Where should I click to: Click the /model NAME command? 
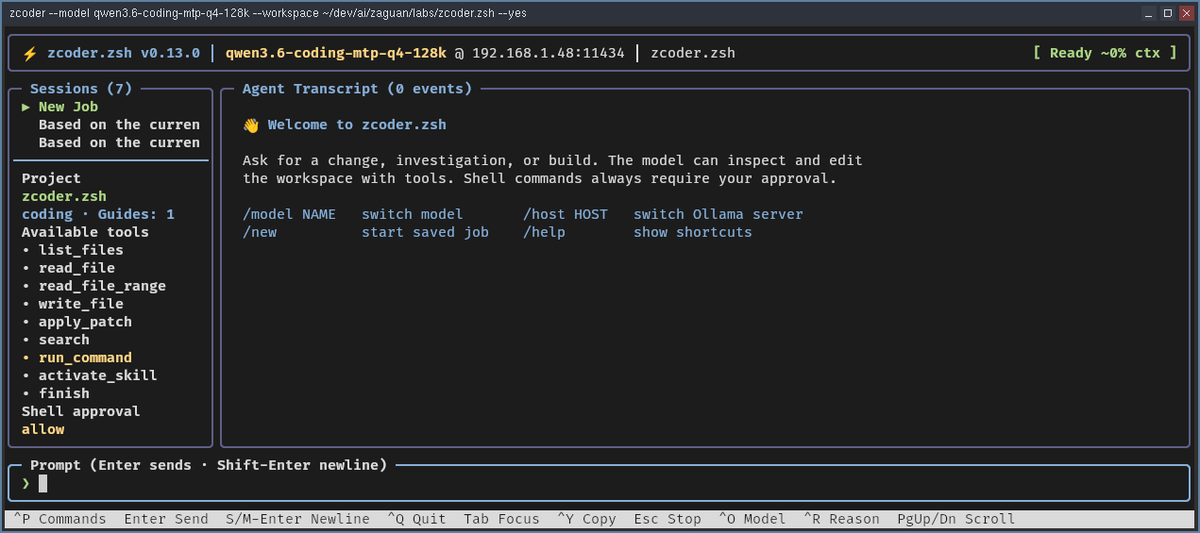pos(289,214)
